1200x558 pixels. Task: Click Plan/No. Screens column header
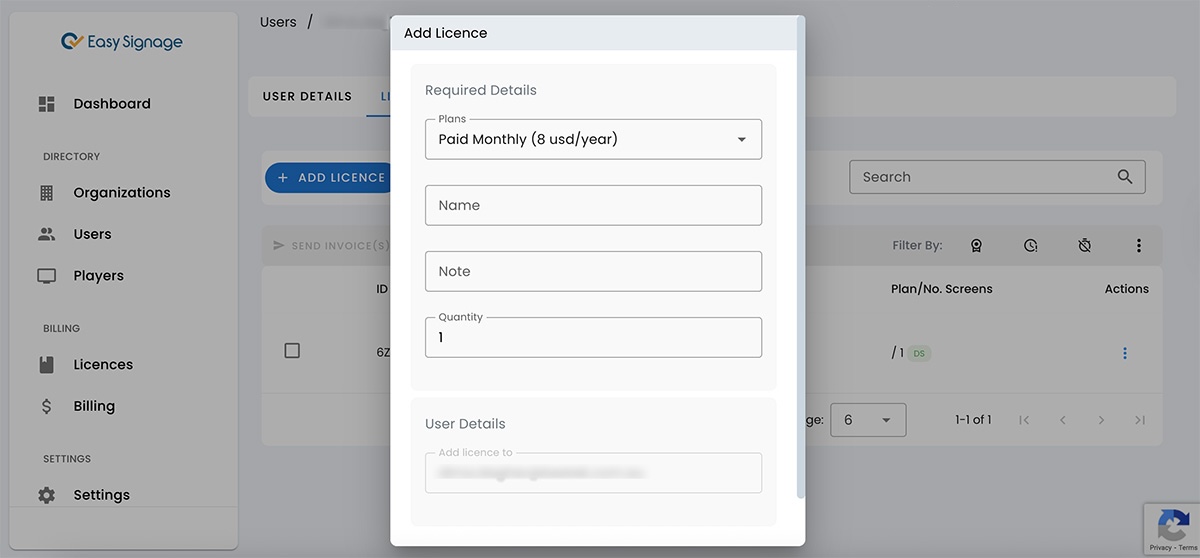pos(942,289)
